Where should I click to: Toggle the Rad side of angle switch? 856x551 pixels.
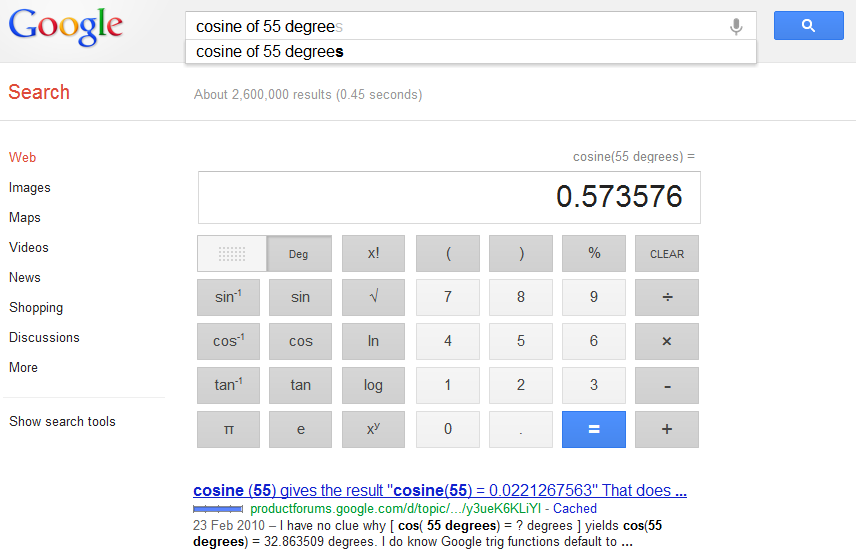(x=232, y=254)
